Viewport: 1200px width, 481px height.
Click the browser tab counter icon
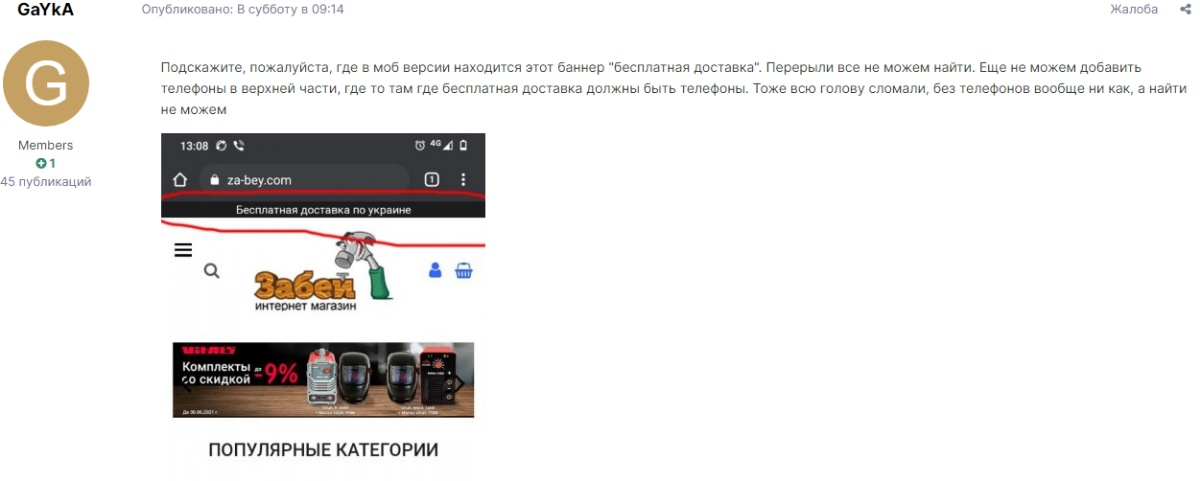[x=432, y=180]
